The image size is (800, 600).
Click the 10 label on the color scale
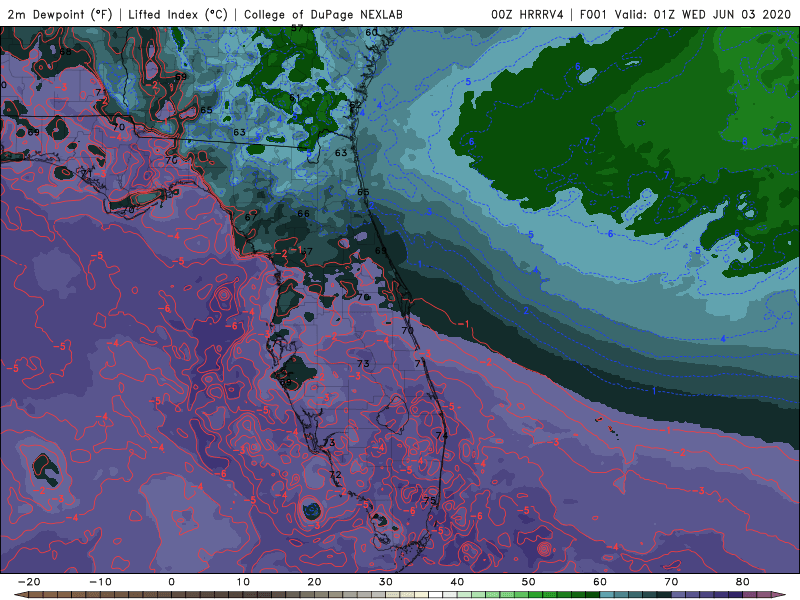(x=243, y=582)
